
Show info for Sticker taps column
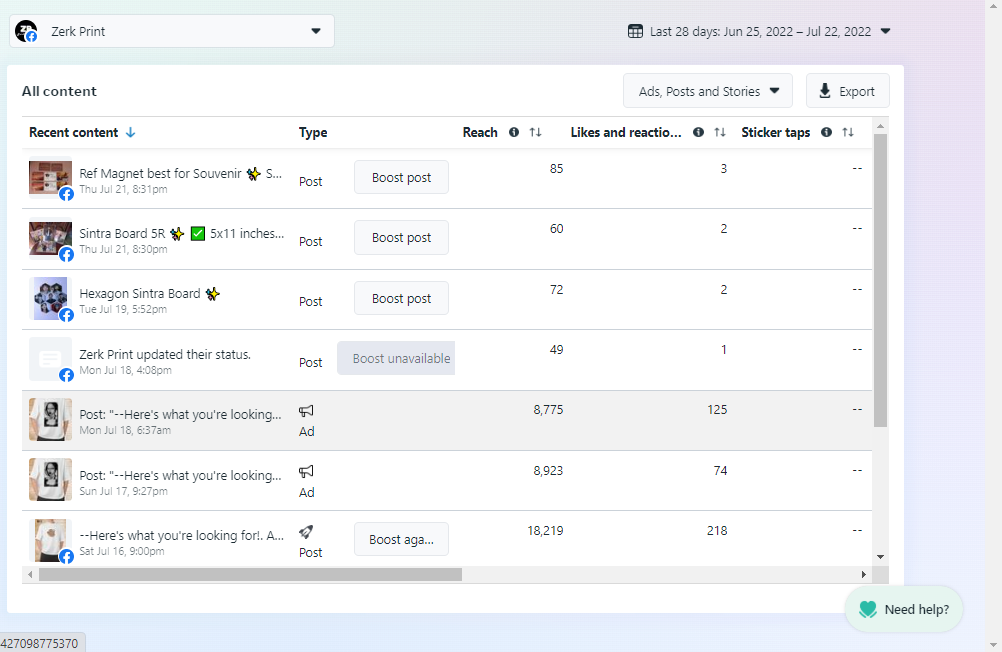826,132
